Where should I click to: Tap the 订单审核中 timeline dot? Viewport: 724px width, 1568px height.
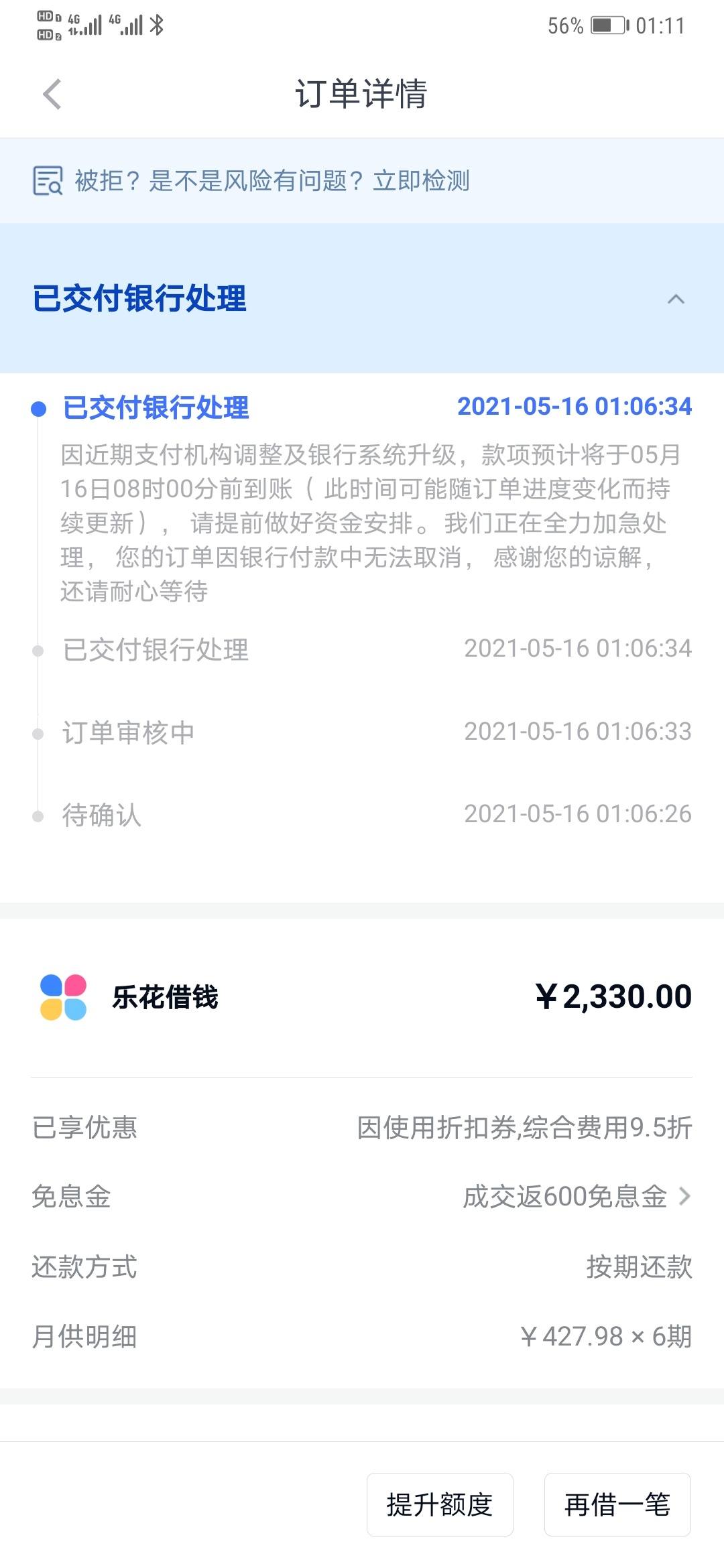click(38, 734)
